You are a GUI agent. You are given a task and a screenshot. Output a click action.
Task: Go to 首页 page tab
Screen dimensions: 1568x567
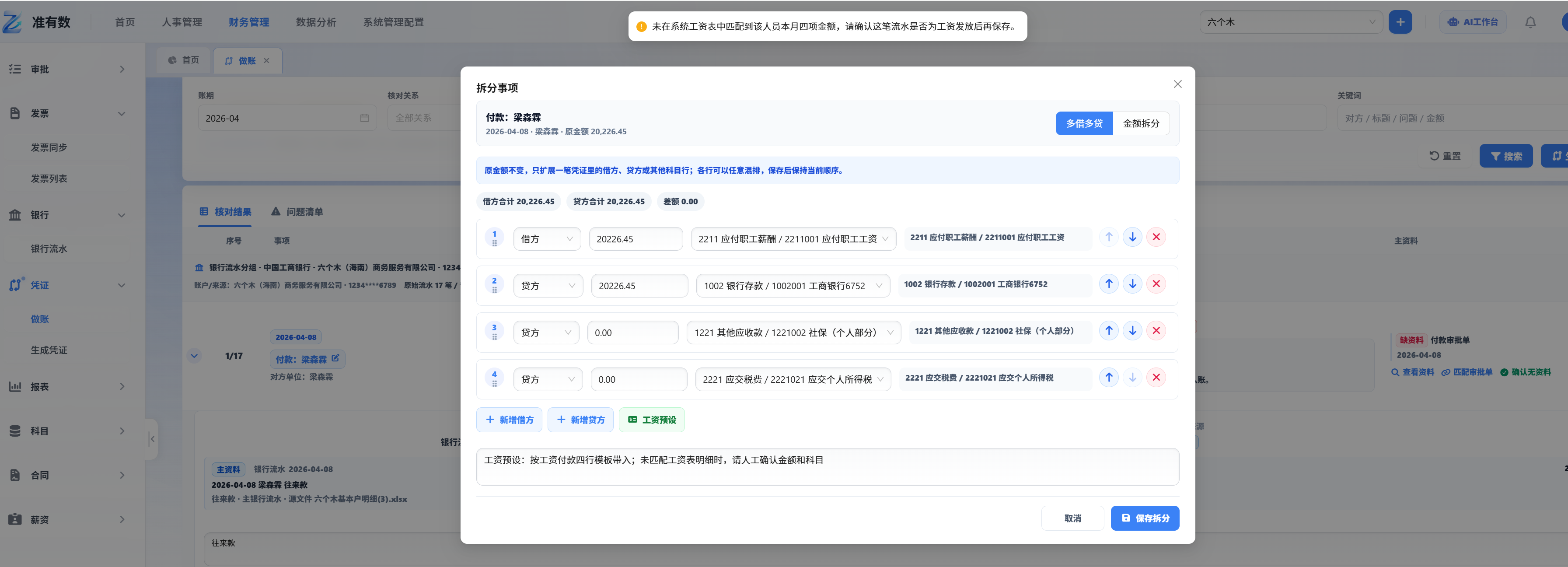tap(183, 60)
